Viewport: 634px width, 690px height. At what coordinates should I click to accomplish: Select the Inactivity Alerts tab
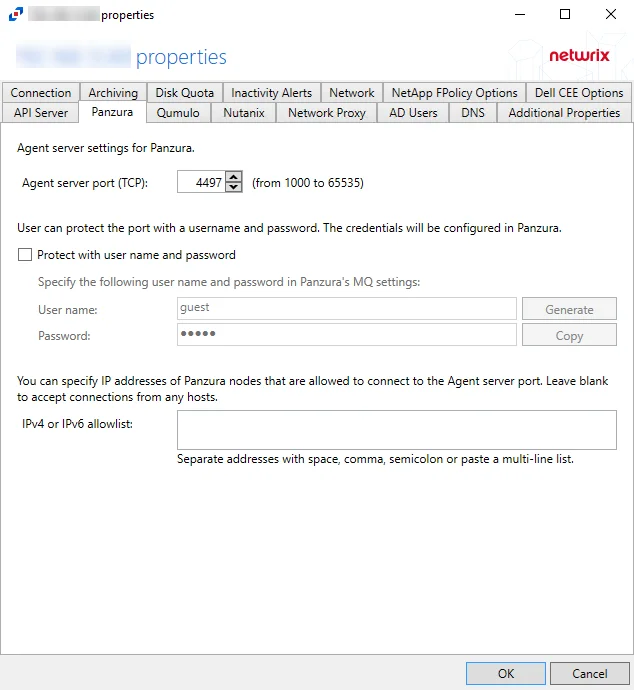[x=271, y=93]
